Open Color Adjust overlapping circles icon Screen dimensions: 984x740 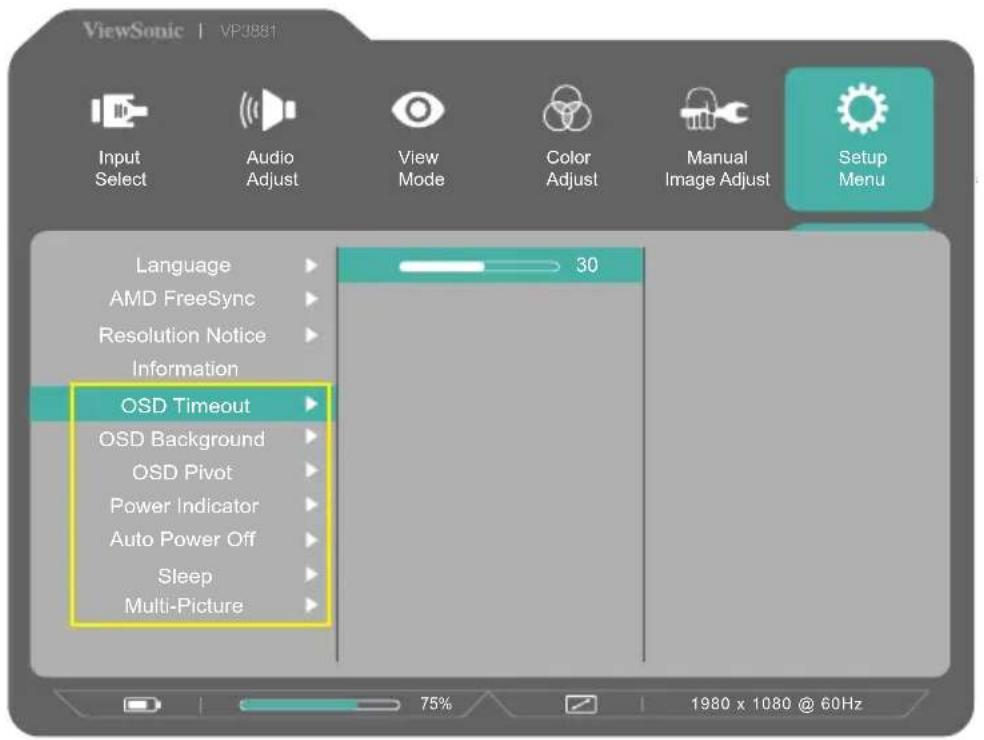[567, 109]
